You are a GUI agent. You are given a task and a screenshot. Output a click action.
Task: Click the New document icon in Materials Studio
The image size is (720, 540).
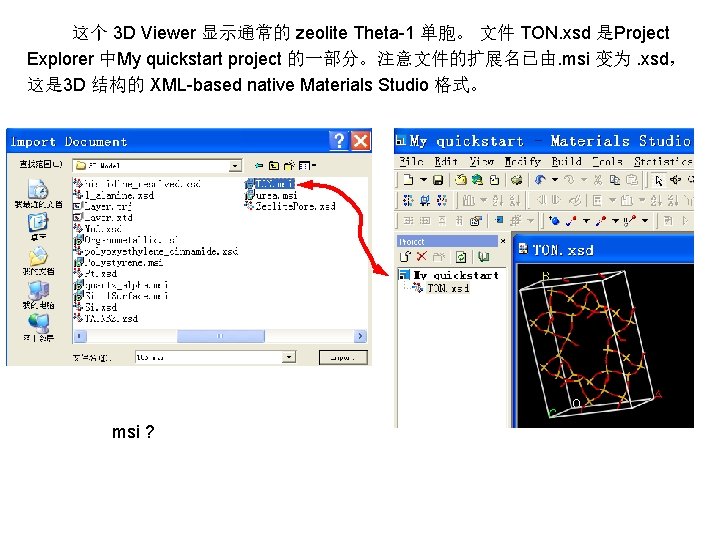click(x=408, y=180)
